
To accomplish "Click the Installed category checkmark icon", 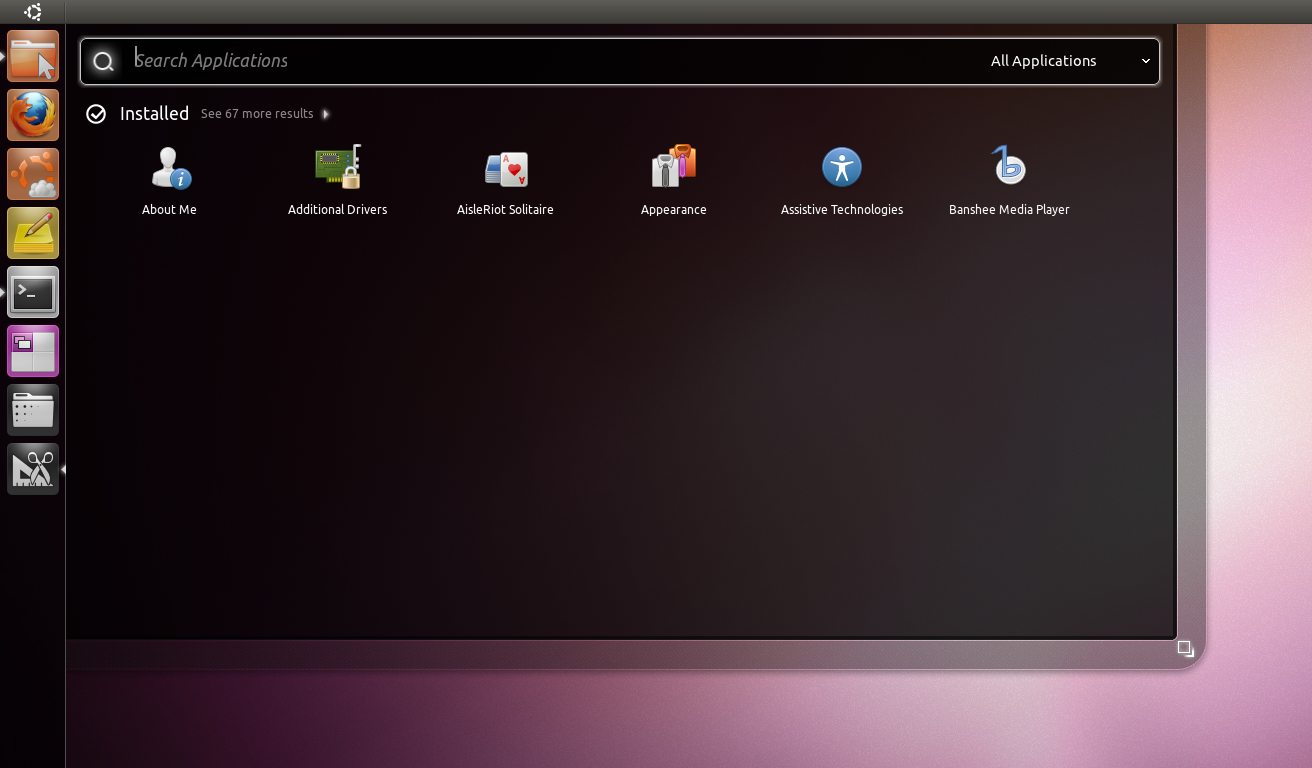I will pyautogui.click(x=96, y=114).
